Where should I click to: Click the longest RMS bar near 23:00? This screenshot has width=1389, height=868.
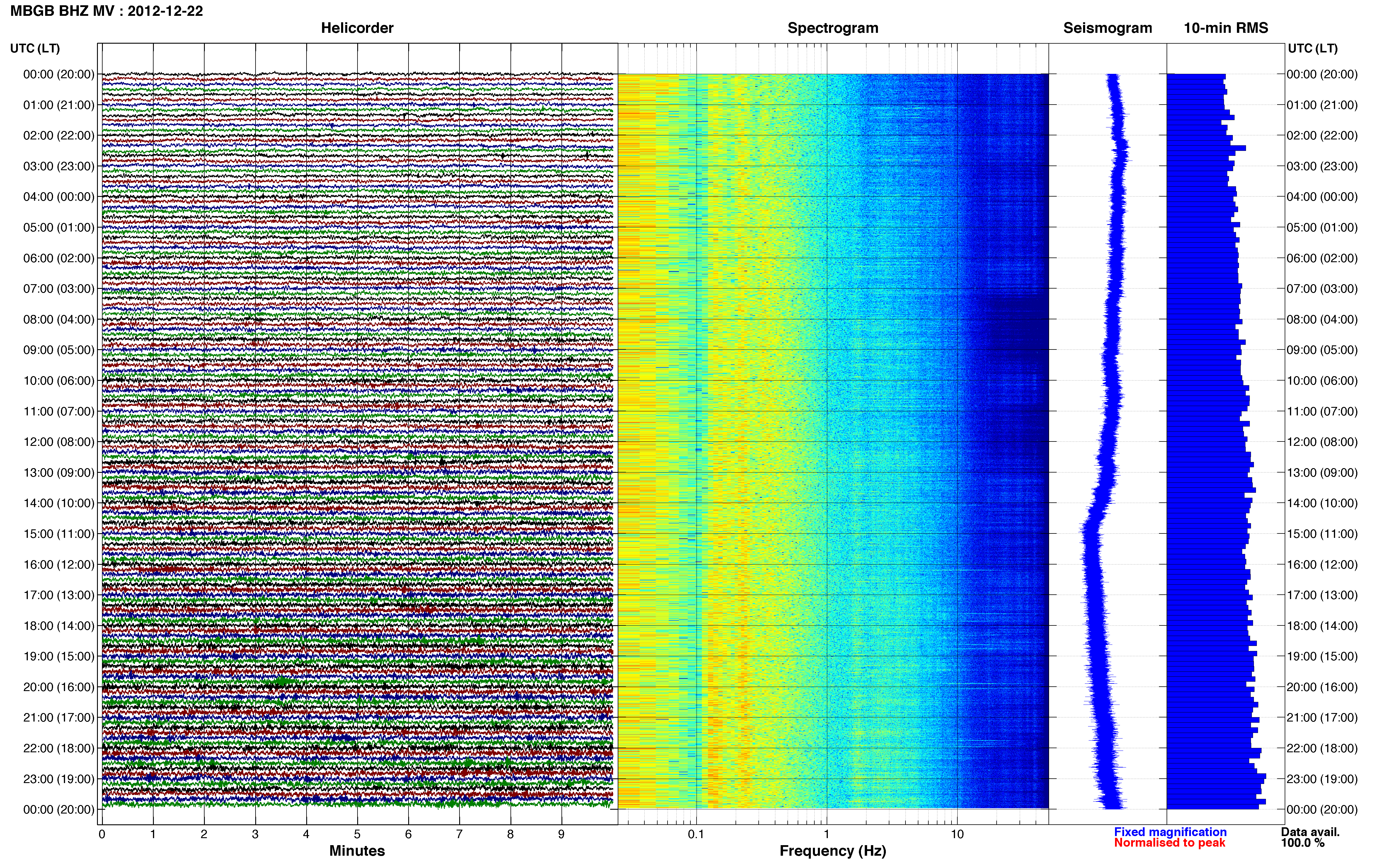point(1216,777)
